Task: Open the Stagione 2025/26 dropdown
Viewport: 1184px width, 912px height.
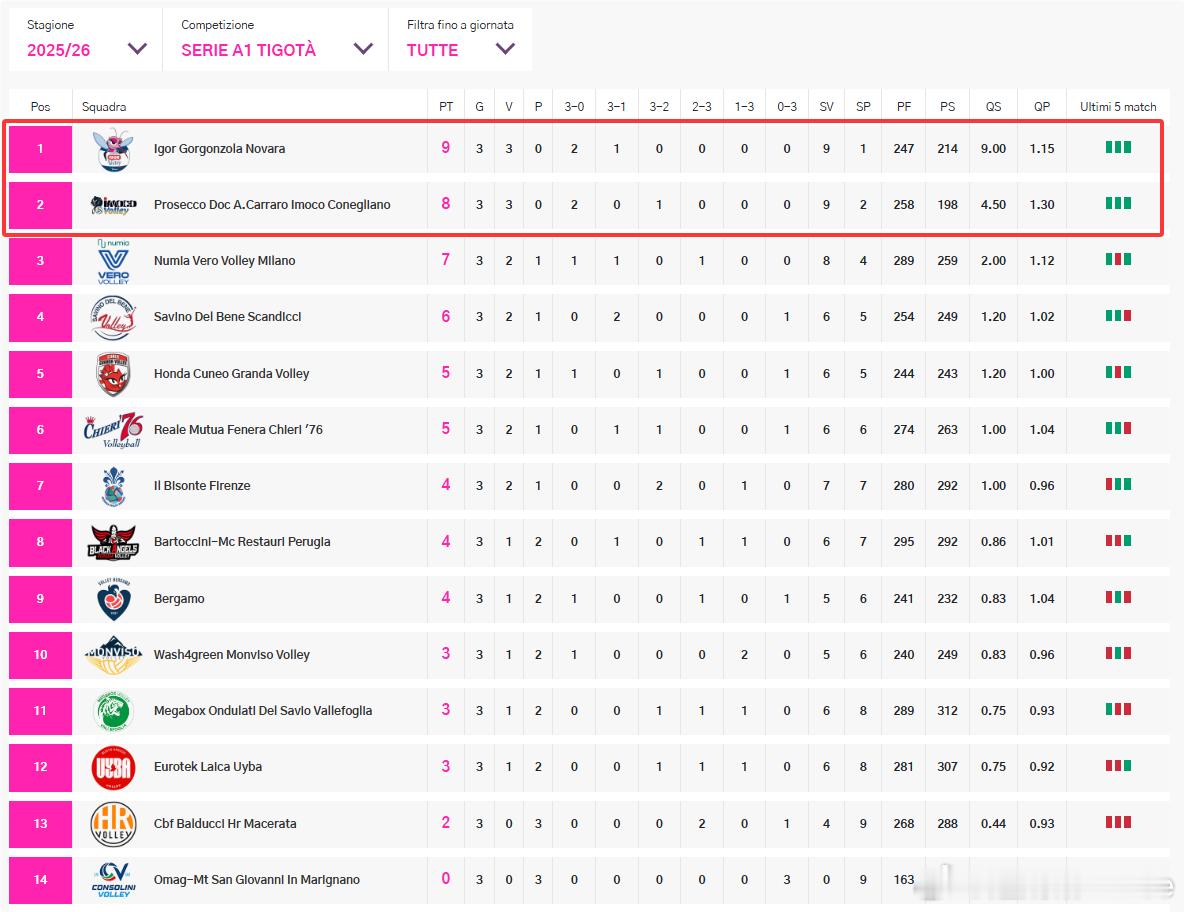Action: (x=85, y=40)
